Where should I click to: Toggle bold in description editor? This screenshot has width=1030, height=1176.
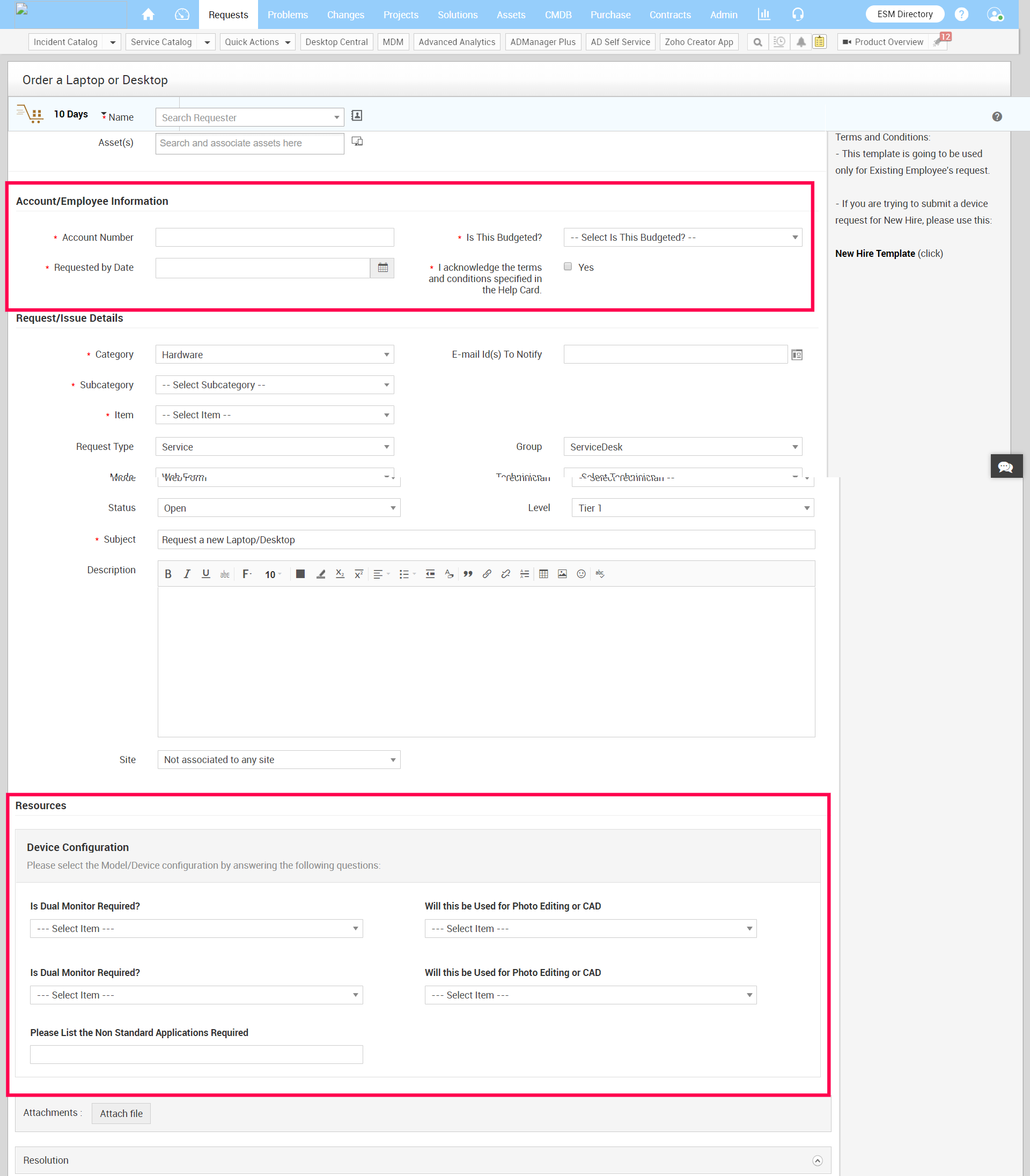click(168, 574)
